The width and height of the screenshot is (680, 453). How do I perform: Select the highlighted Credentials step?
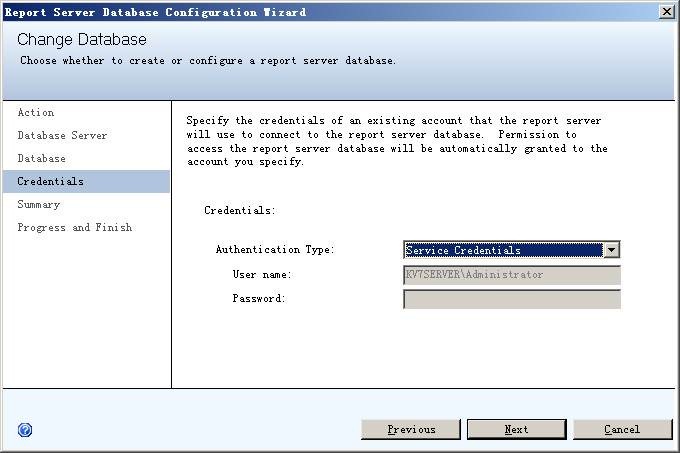tap(51, 182)
